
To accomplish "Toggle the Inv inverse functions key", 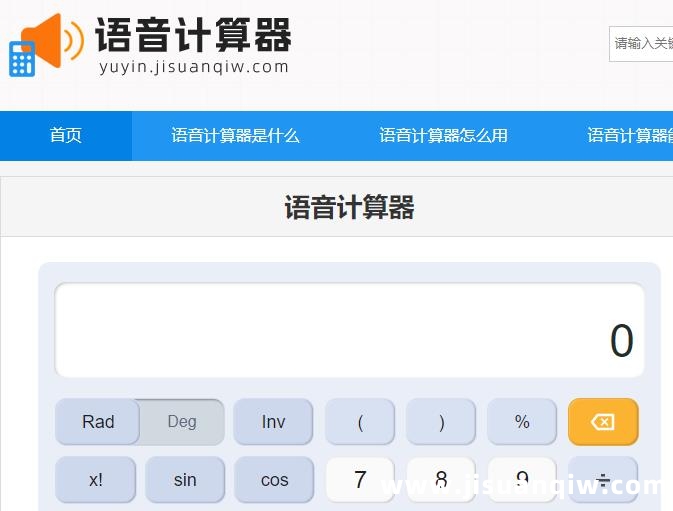I will 273,422.
